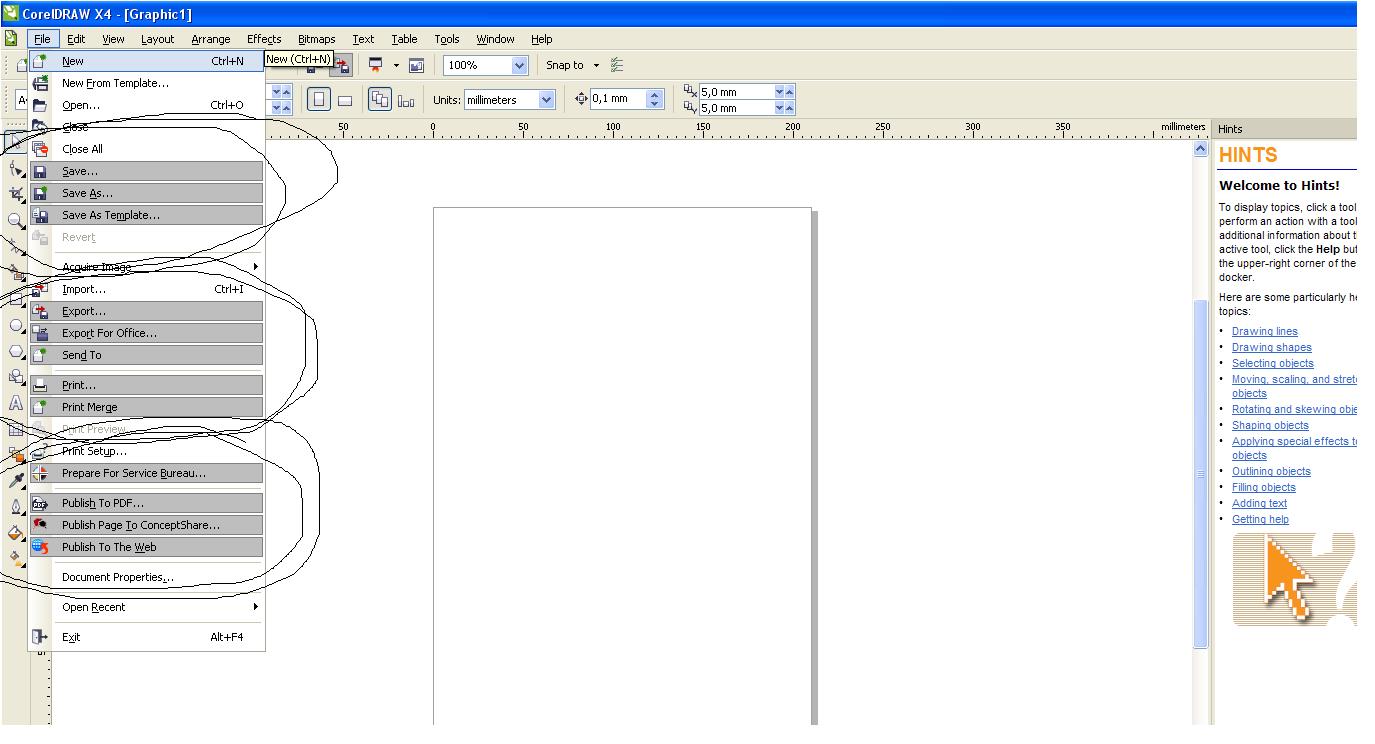The image size is (1375, 744).
Task: Choose Import... in File menu
Action: click(x=147, y=289)
